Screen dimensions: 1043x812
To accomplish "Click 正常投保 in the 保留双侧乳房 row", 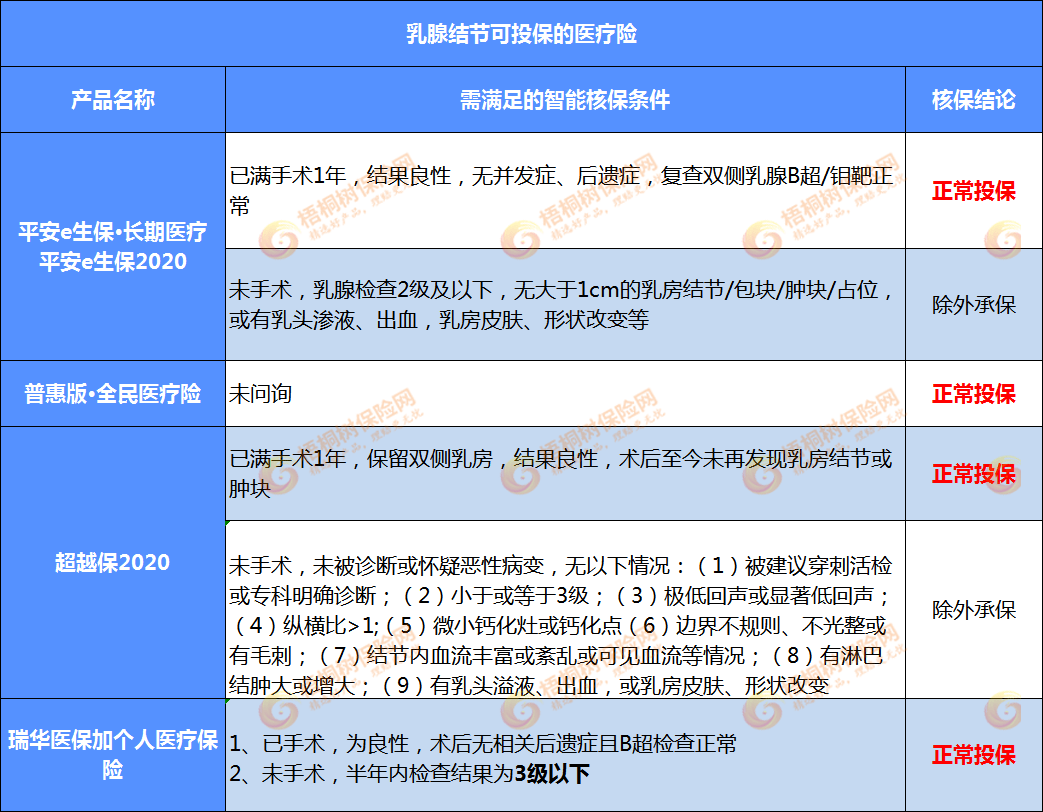I will pos(974,474).
